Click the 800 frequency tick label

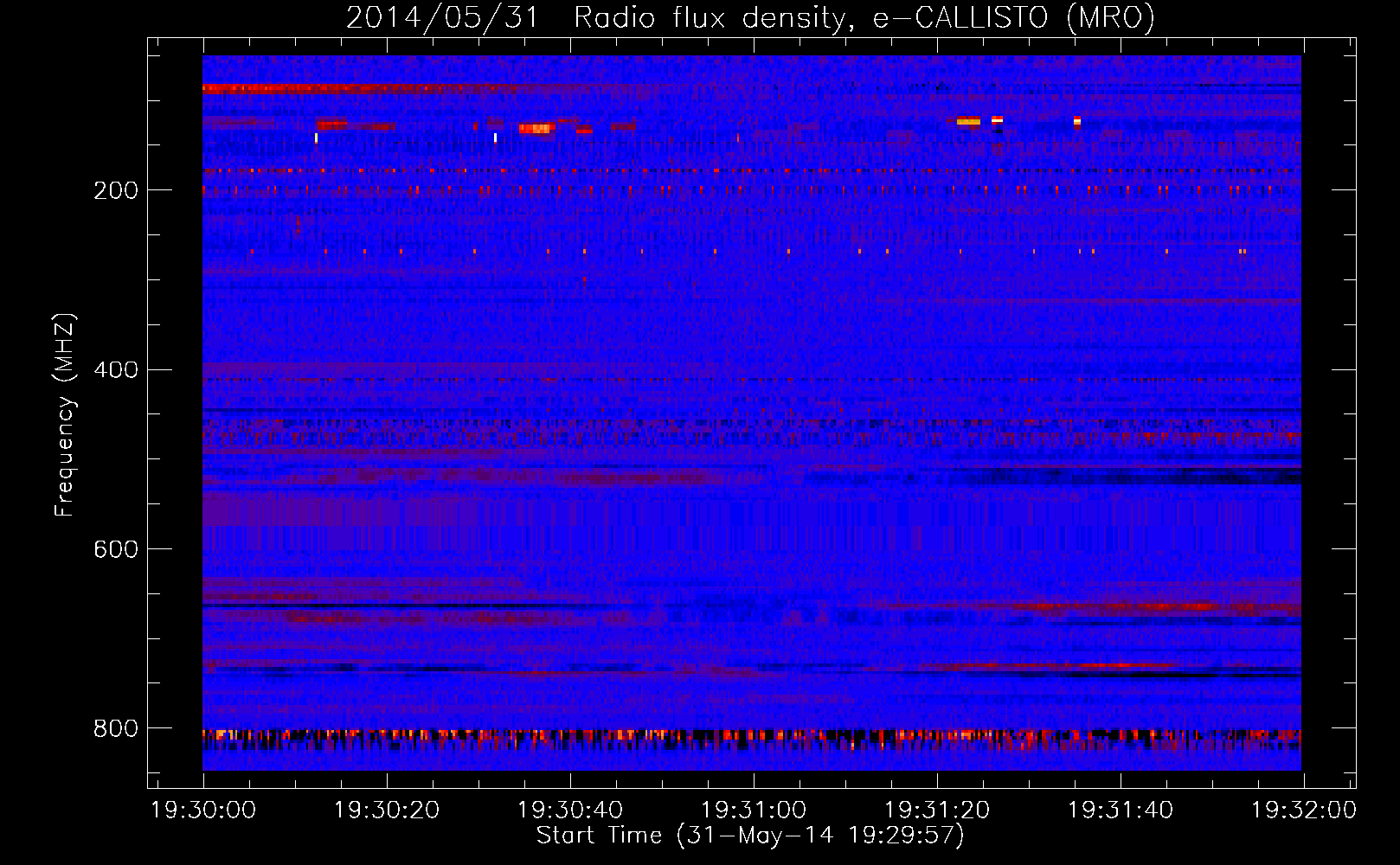pos(116,728)
